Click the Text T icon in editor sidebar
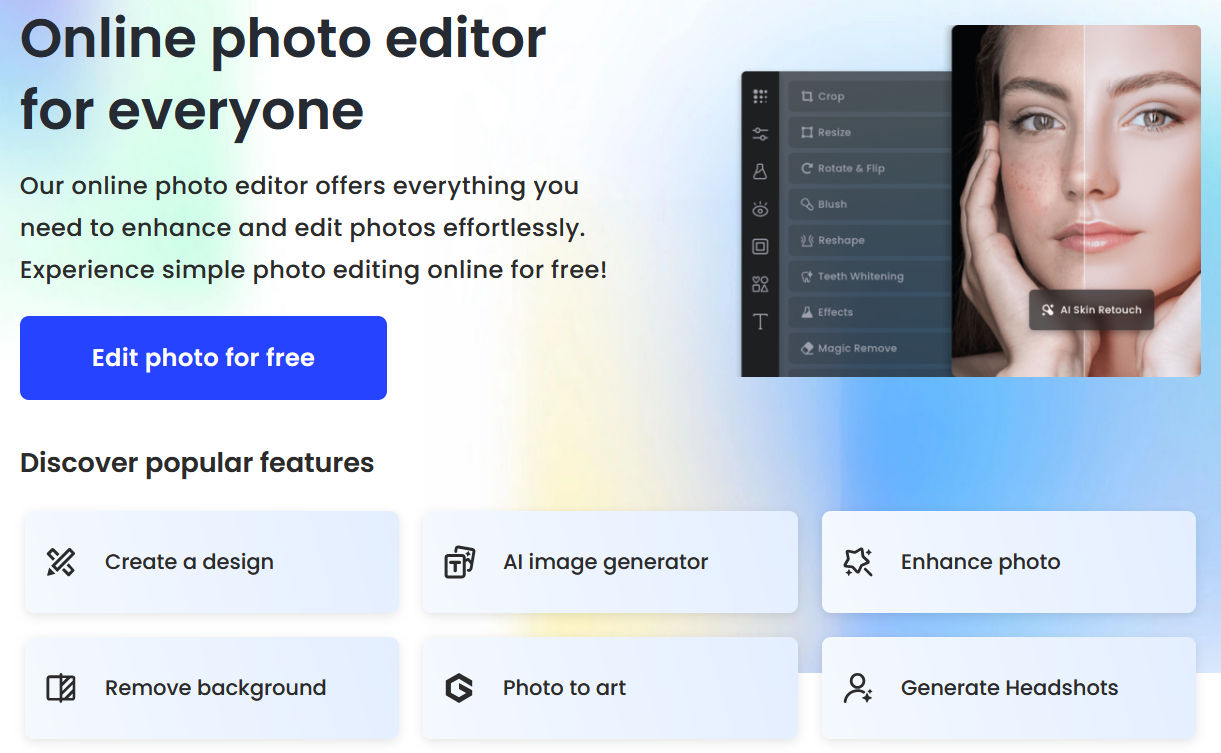 [760, 321]
